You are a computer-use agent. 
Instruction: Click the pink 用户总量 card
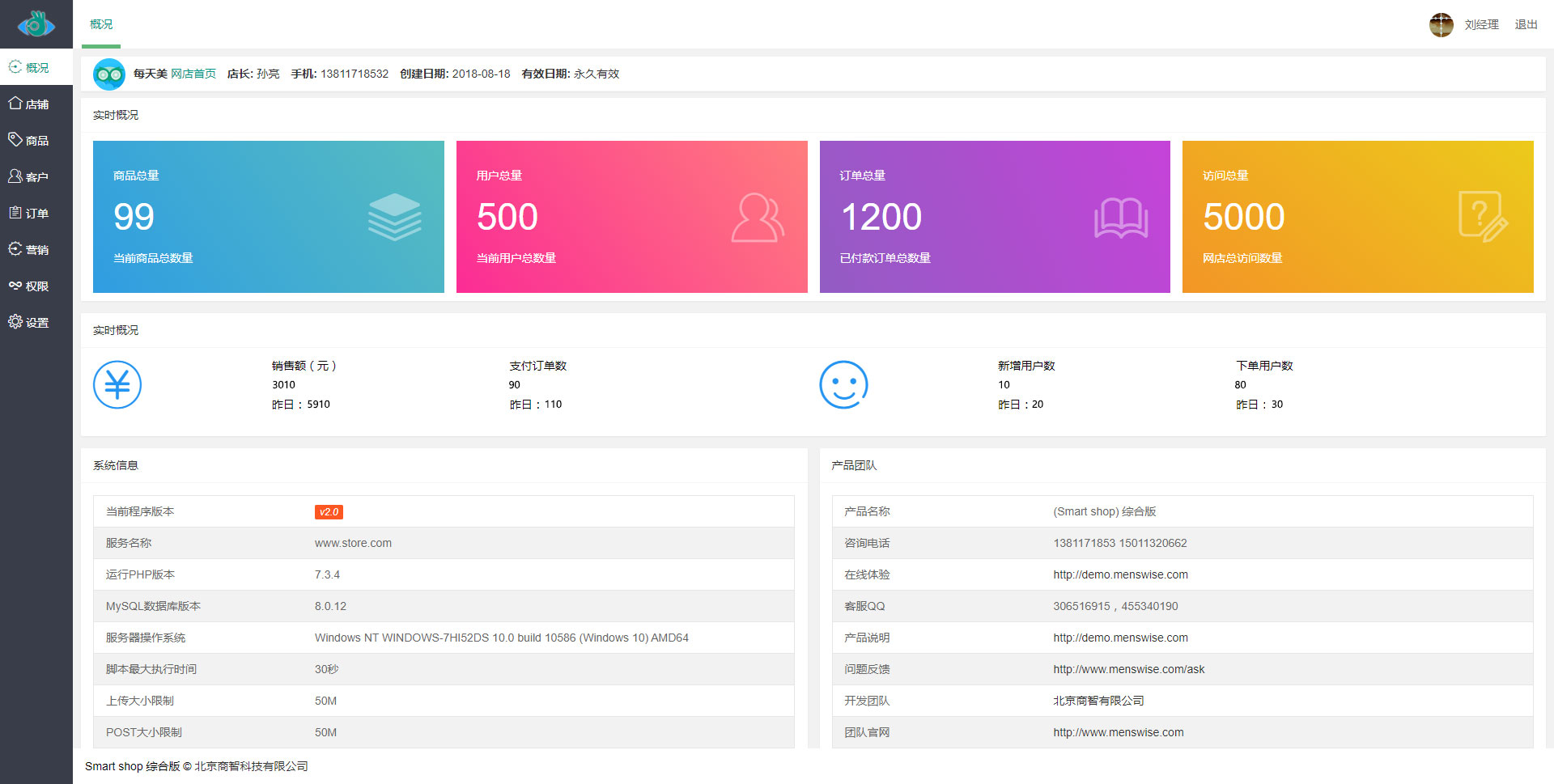631,217
